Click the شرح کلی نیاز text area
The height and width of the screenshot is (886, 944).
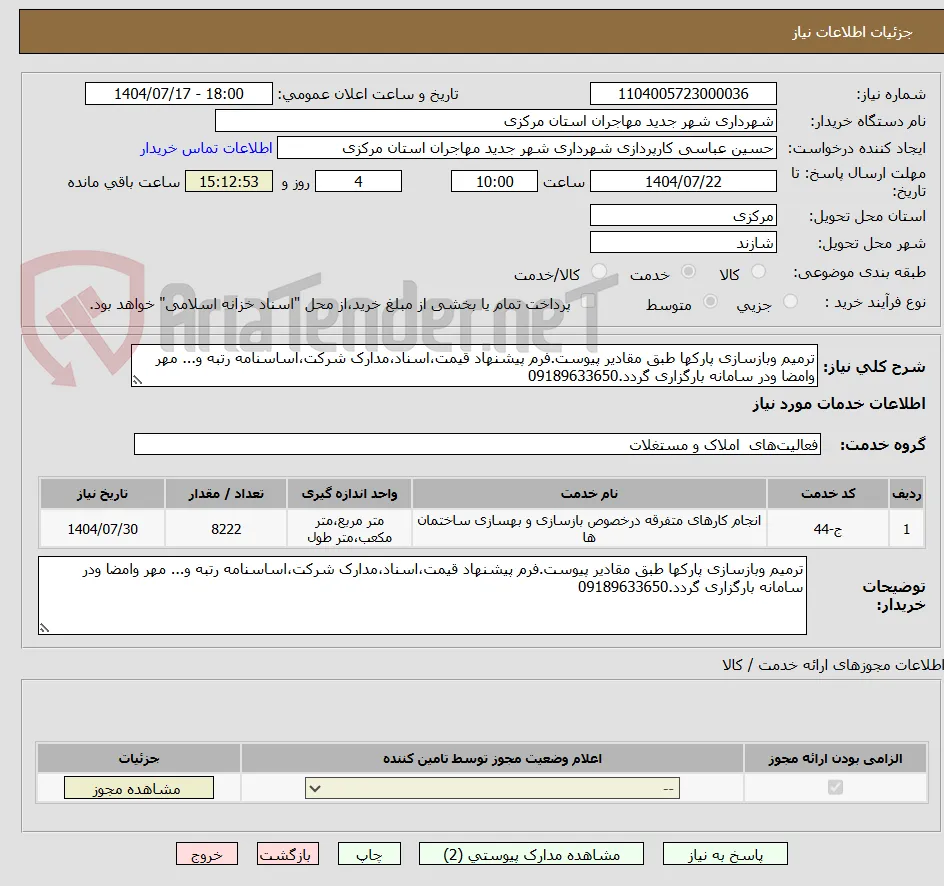[474, 366]
